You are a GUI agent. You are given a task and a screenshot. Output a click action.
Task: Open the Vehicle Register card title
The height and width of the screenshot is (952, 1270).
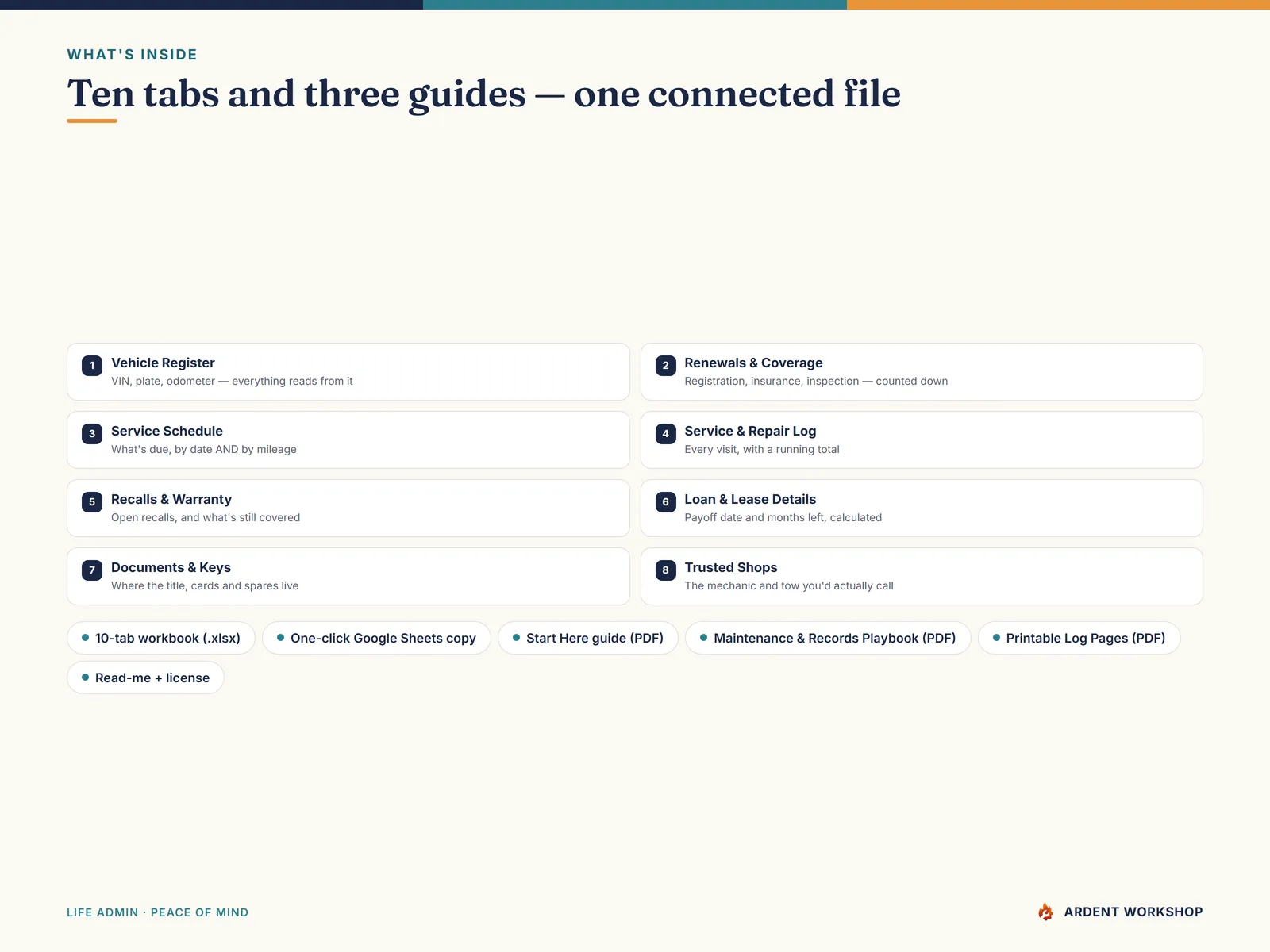coord(163,363)
